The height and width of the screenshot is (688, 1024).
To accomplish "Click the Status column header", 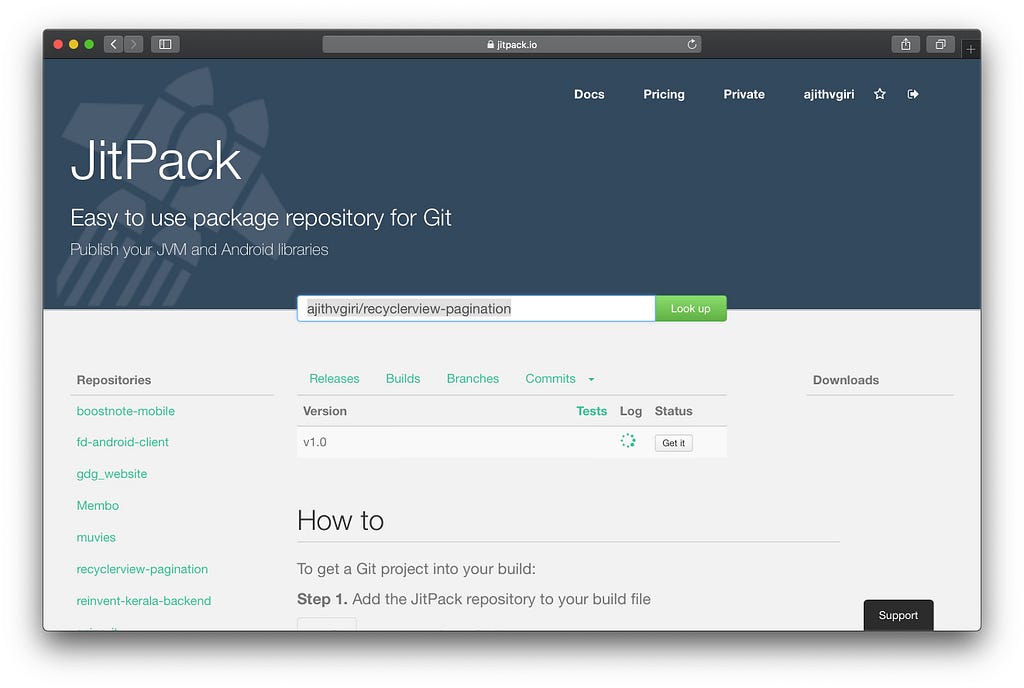I will coord(673,411).
